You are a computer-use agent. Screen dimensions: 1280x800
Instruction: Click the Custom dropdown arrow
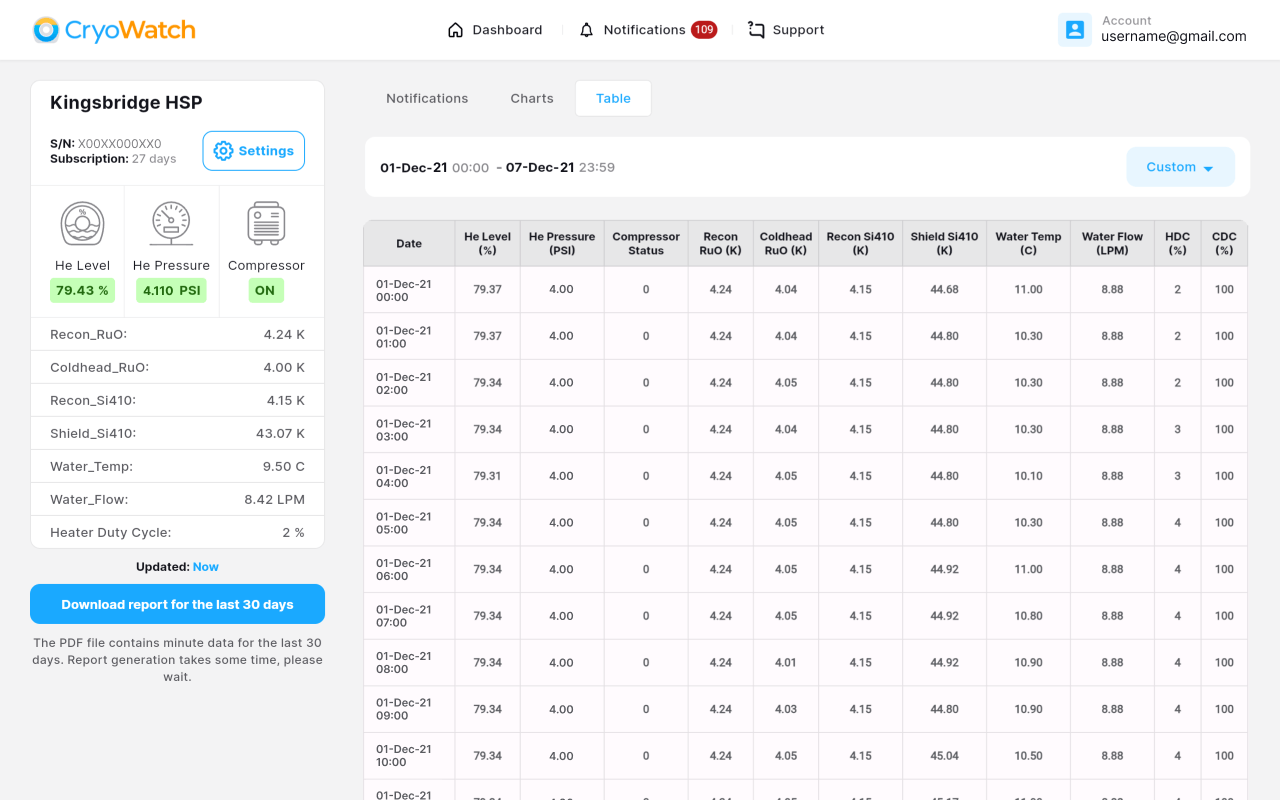tap(1208, 168)
